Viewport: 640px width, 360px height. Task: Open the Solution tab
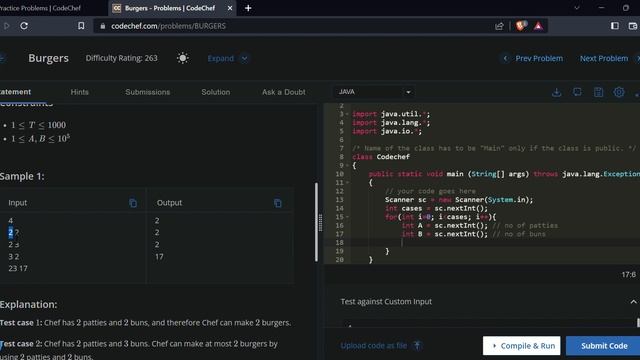216,92
